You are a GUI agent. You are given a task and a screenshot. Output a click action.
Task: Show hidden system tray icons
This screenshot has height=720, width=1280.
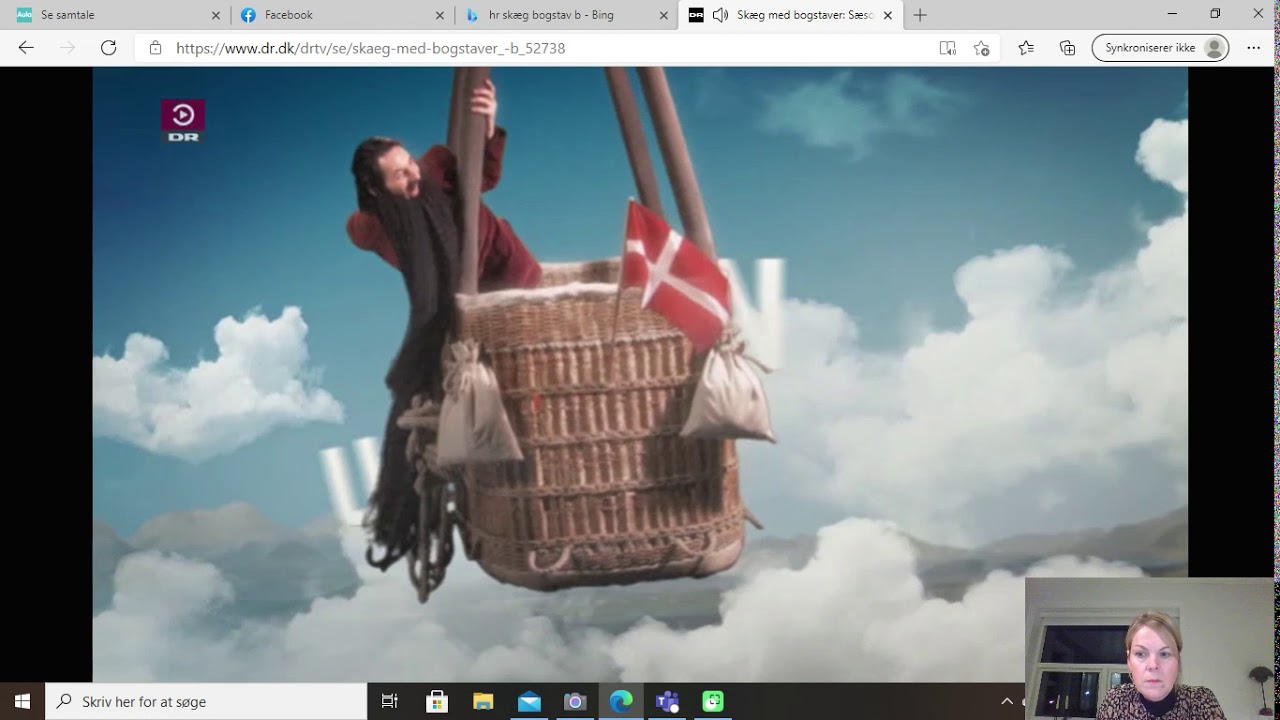tap(1007, 701)
